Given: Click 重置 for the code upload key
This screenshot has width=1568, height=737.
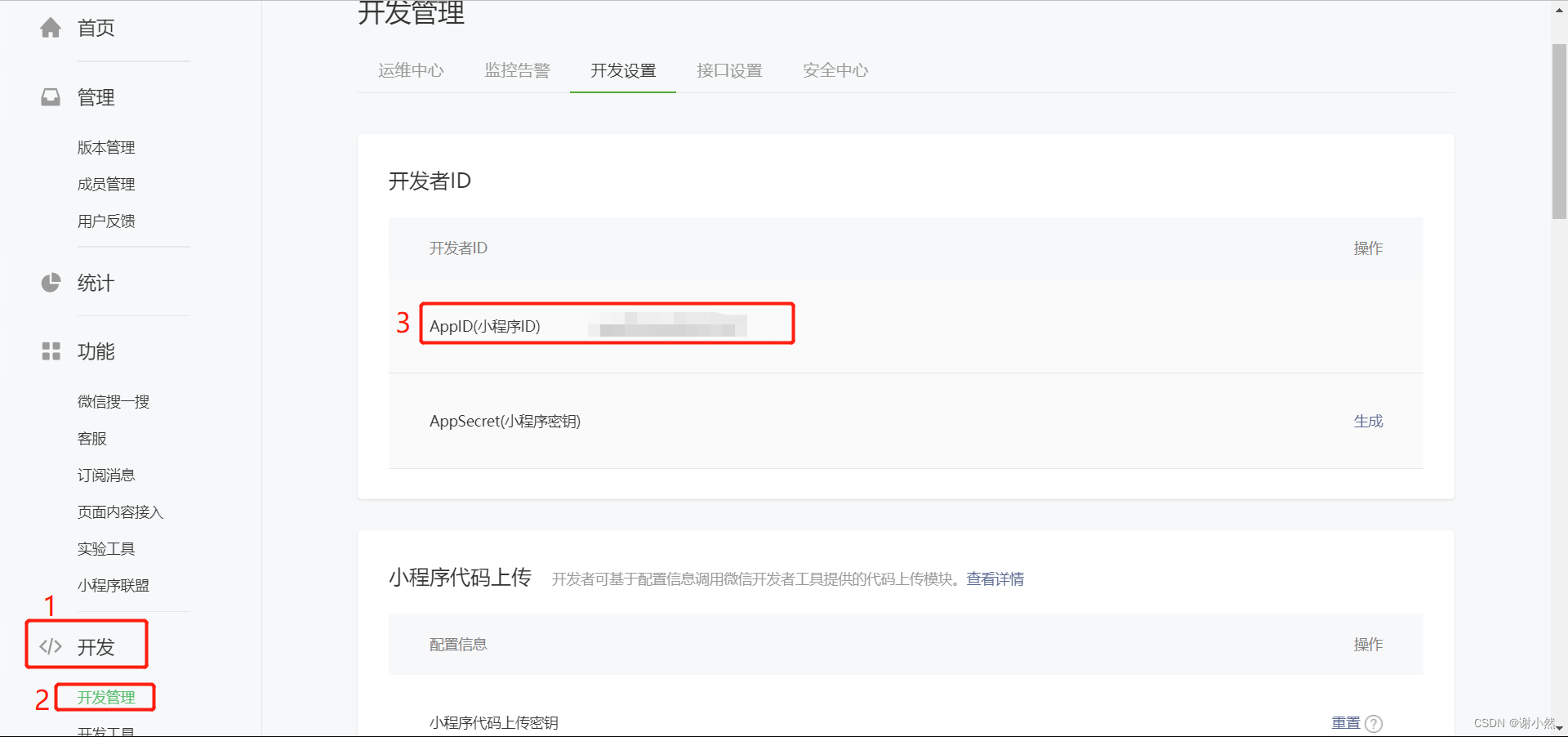Looking at the screenshot, I should click(1346, 723).
